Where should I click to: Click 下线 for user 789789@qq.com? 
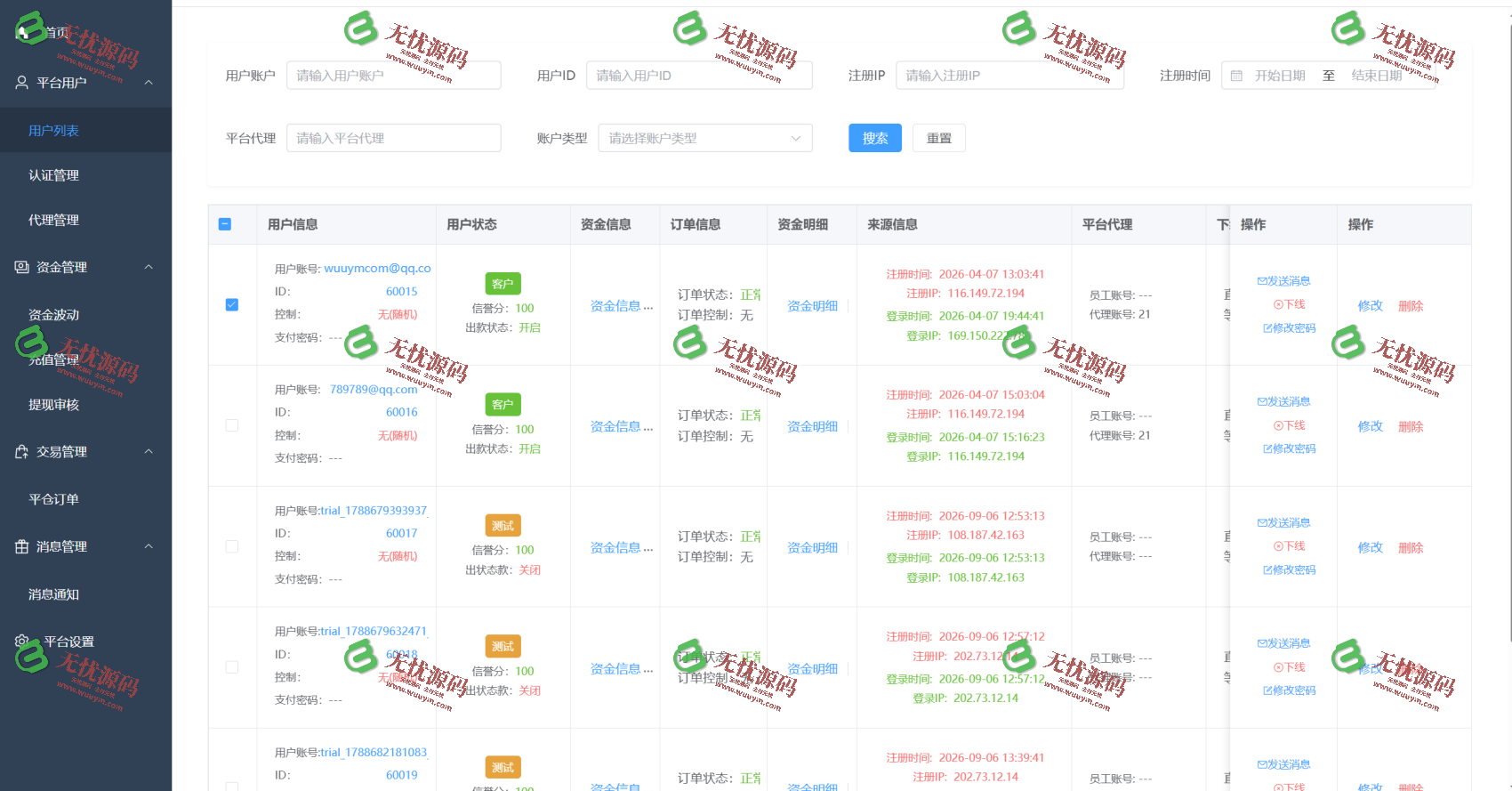pyautogui.click(x=1290, y=425)
